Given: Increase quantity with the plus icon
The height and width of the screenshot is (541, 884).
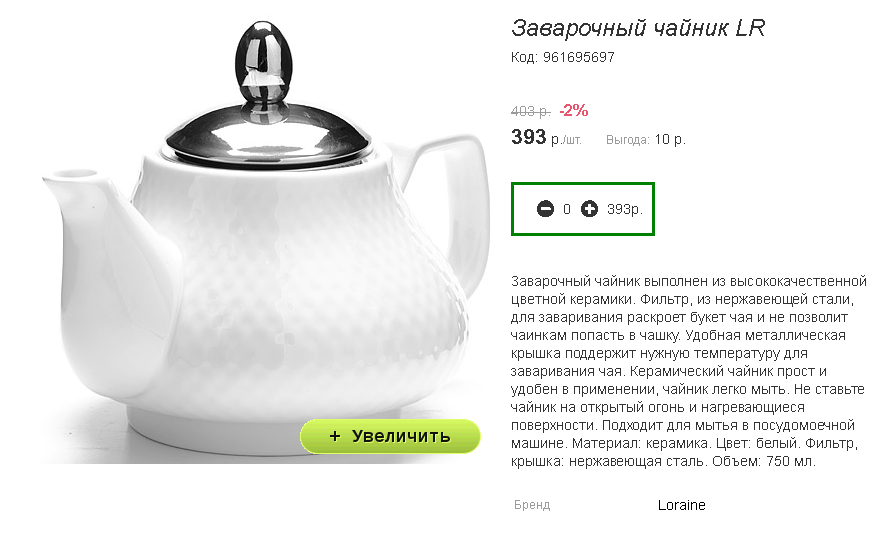Looking at the screenshot, I should point(589,209).
